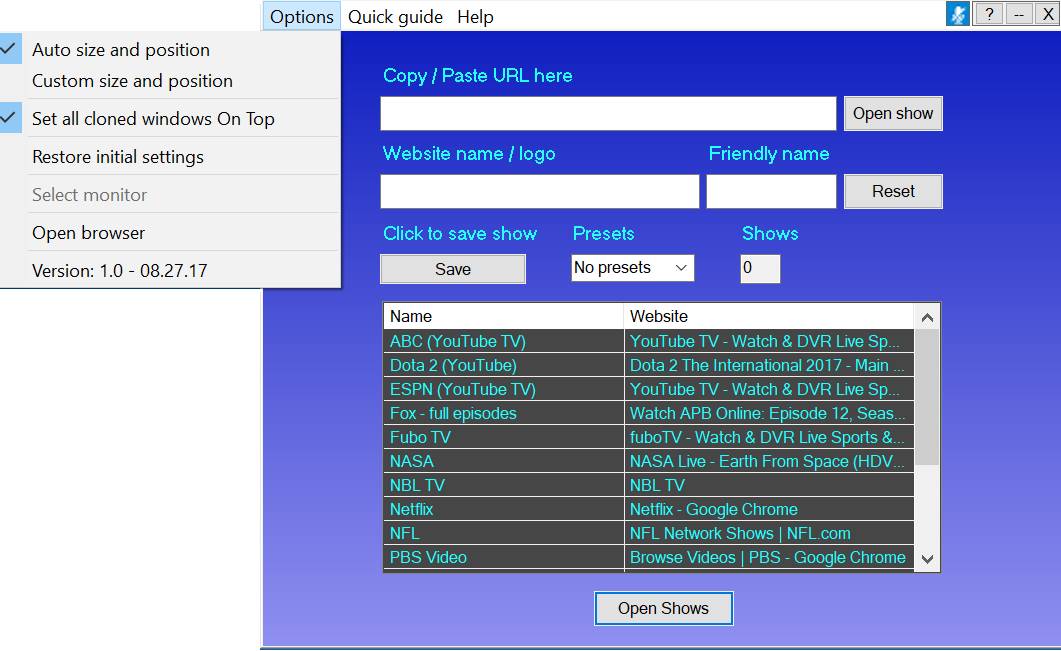This screenshot has height=651, width=1061.
Task: Open the Quick guide menu
Action: point(395,16)
